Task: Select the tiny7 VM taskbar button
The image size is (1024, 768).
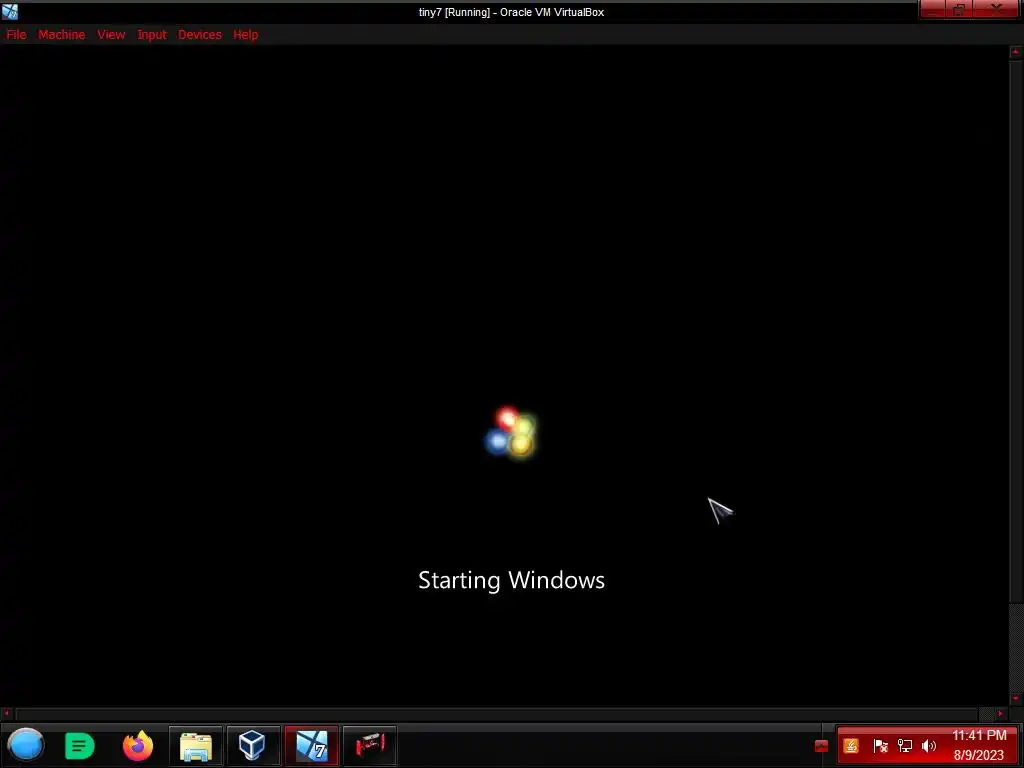Action: [x=312, y=746]
